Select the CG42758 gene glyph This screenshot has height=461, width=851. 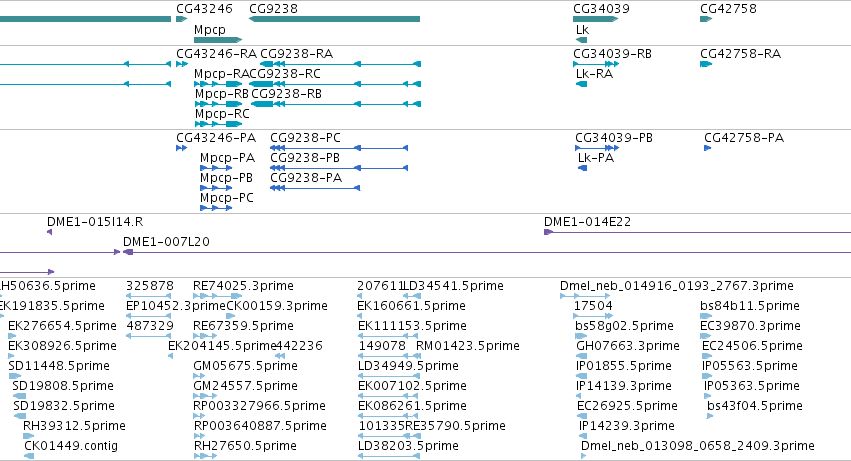(706, 19)
